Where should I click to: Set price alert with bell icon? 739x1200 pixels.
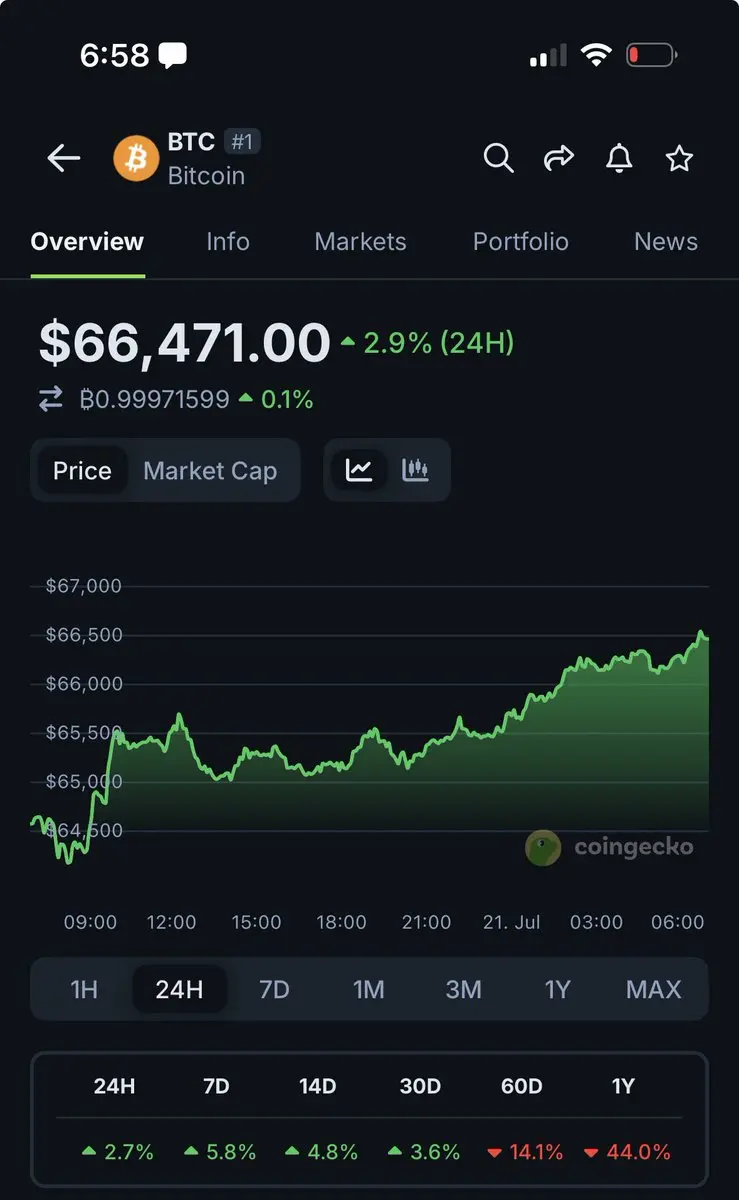coord(619,158)
